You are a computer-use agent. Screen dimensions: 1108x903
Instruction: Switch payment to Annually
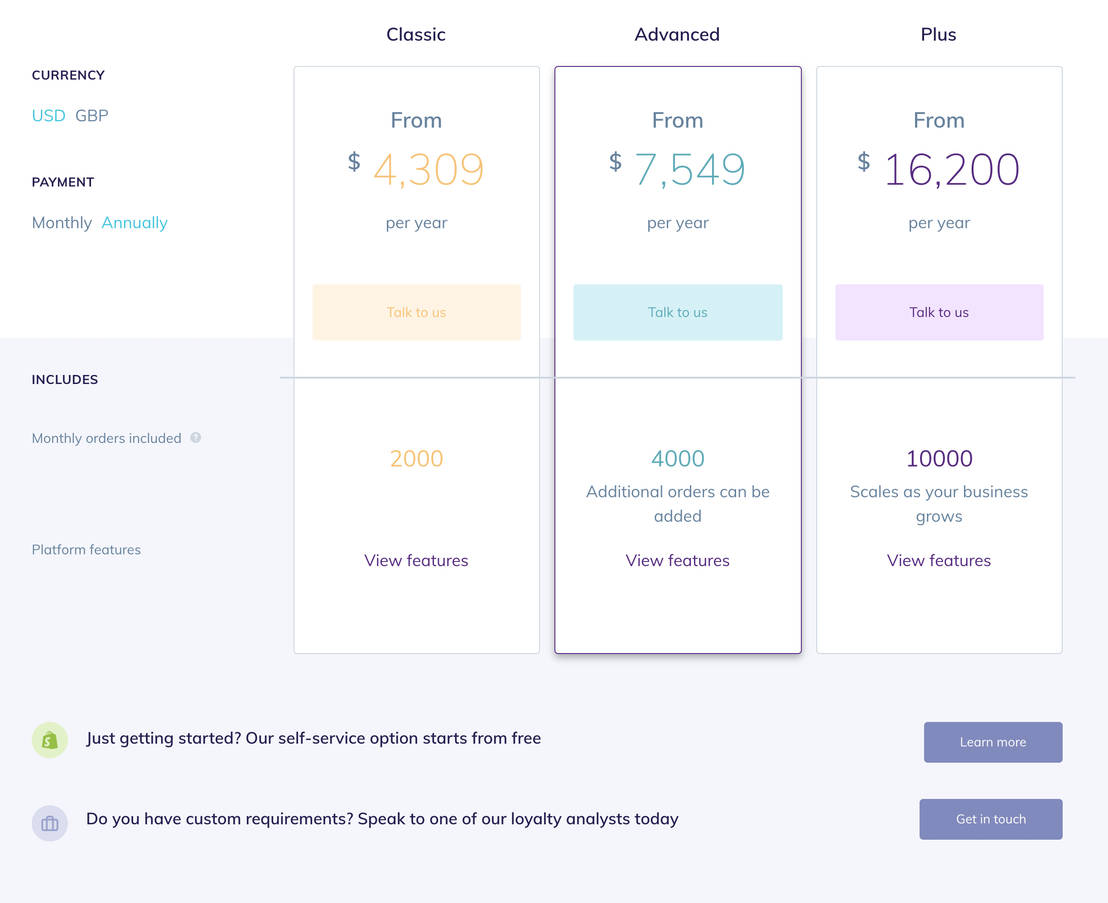click(x=134, y=222)
